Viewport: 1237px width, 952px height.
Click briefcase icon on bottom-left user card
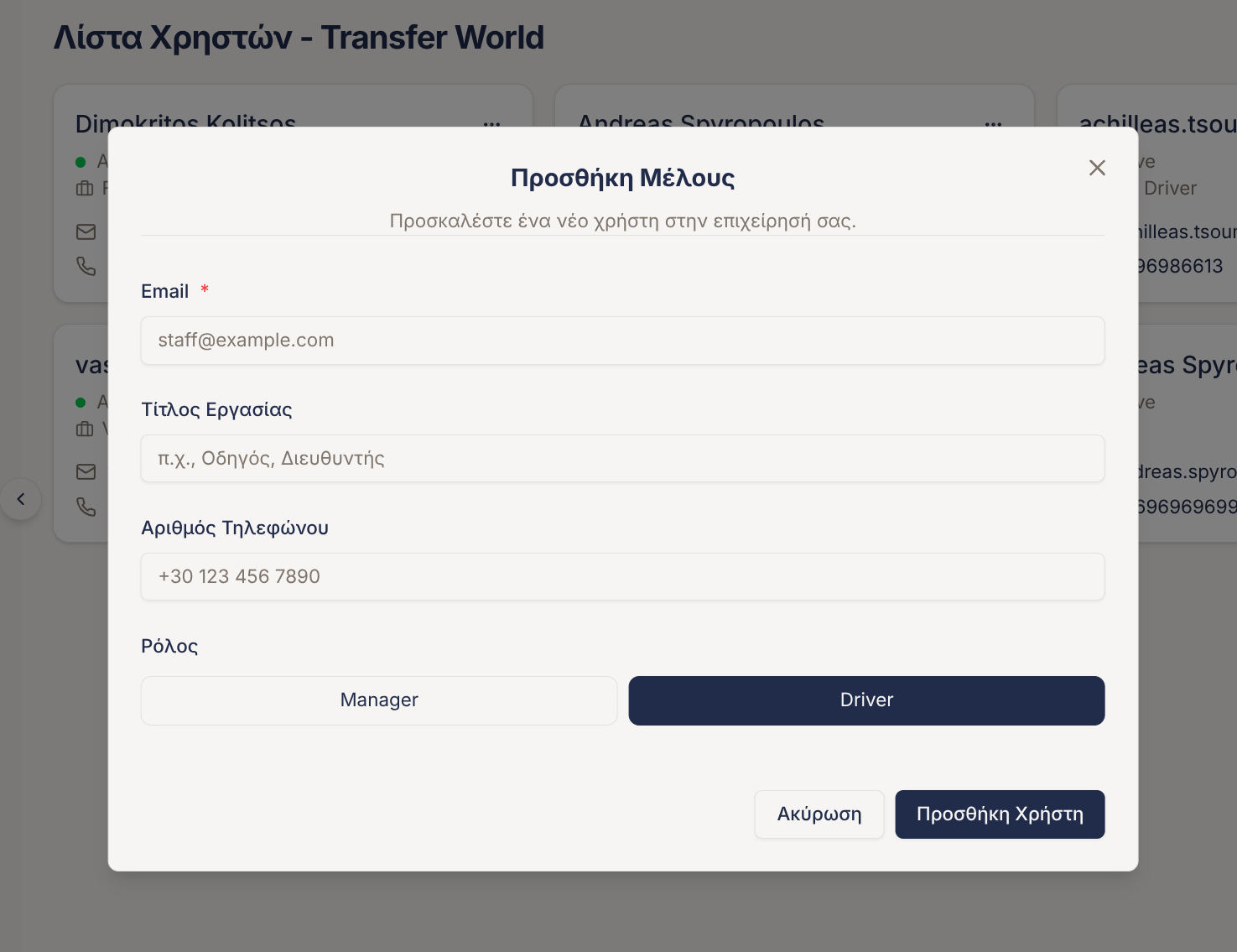tap(85, 429)
